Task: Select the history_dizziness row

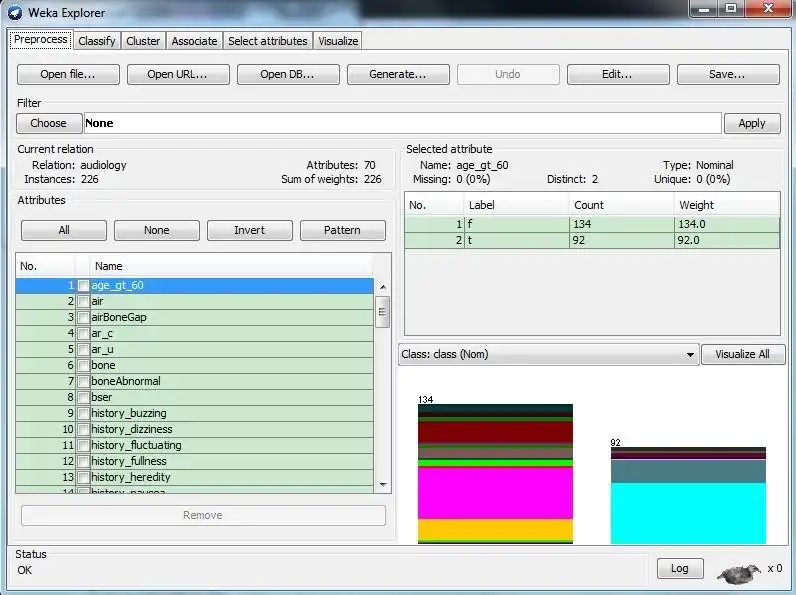Action: tap(195, 429)
